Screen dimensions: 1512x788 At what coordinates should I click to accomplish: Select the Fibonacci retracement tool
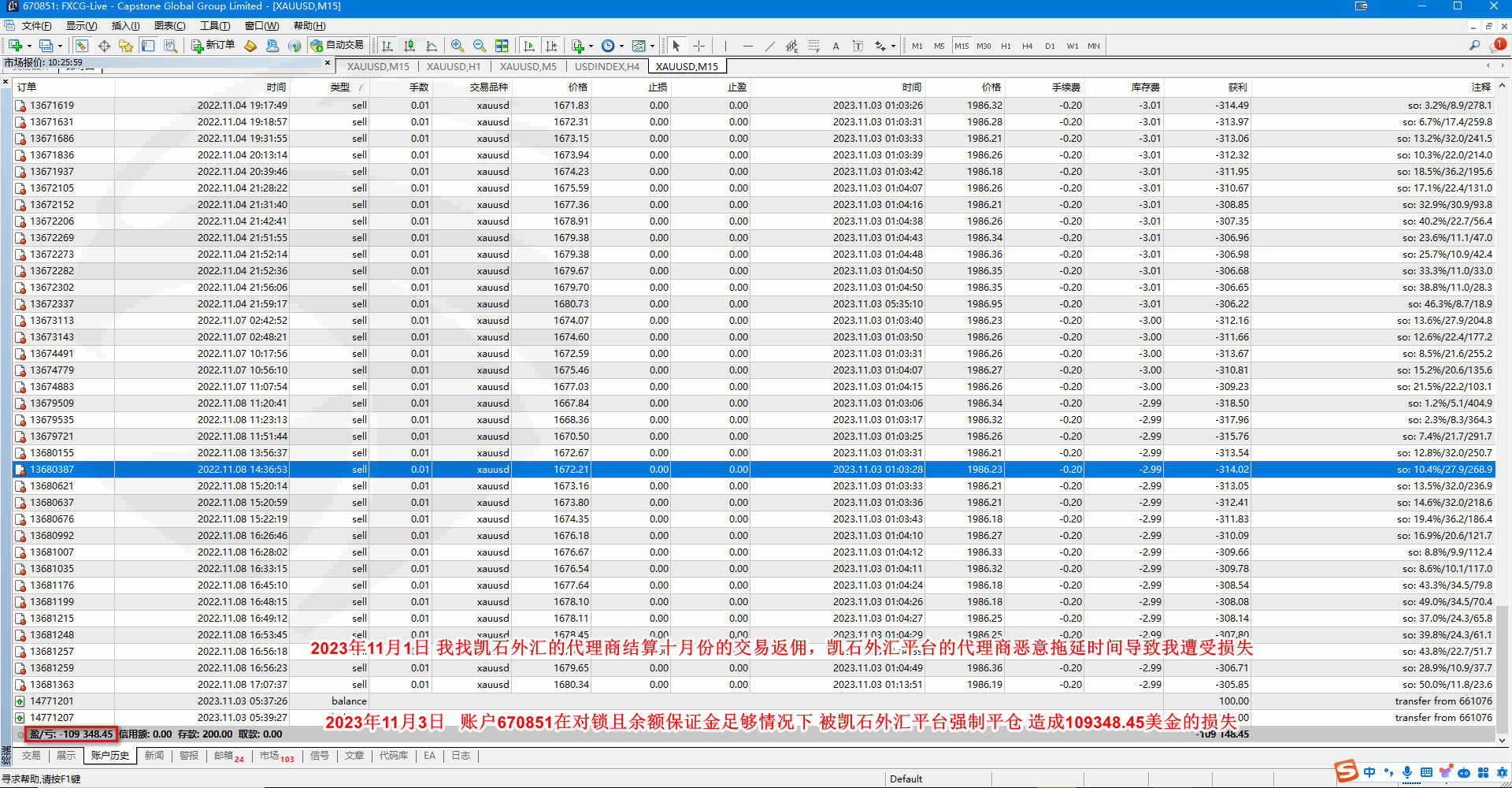coord(813,46)
